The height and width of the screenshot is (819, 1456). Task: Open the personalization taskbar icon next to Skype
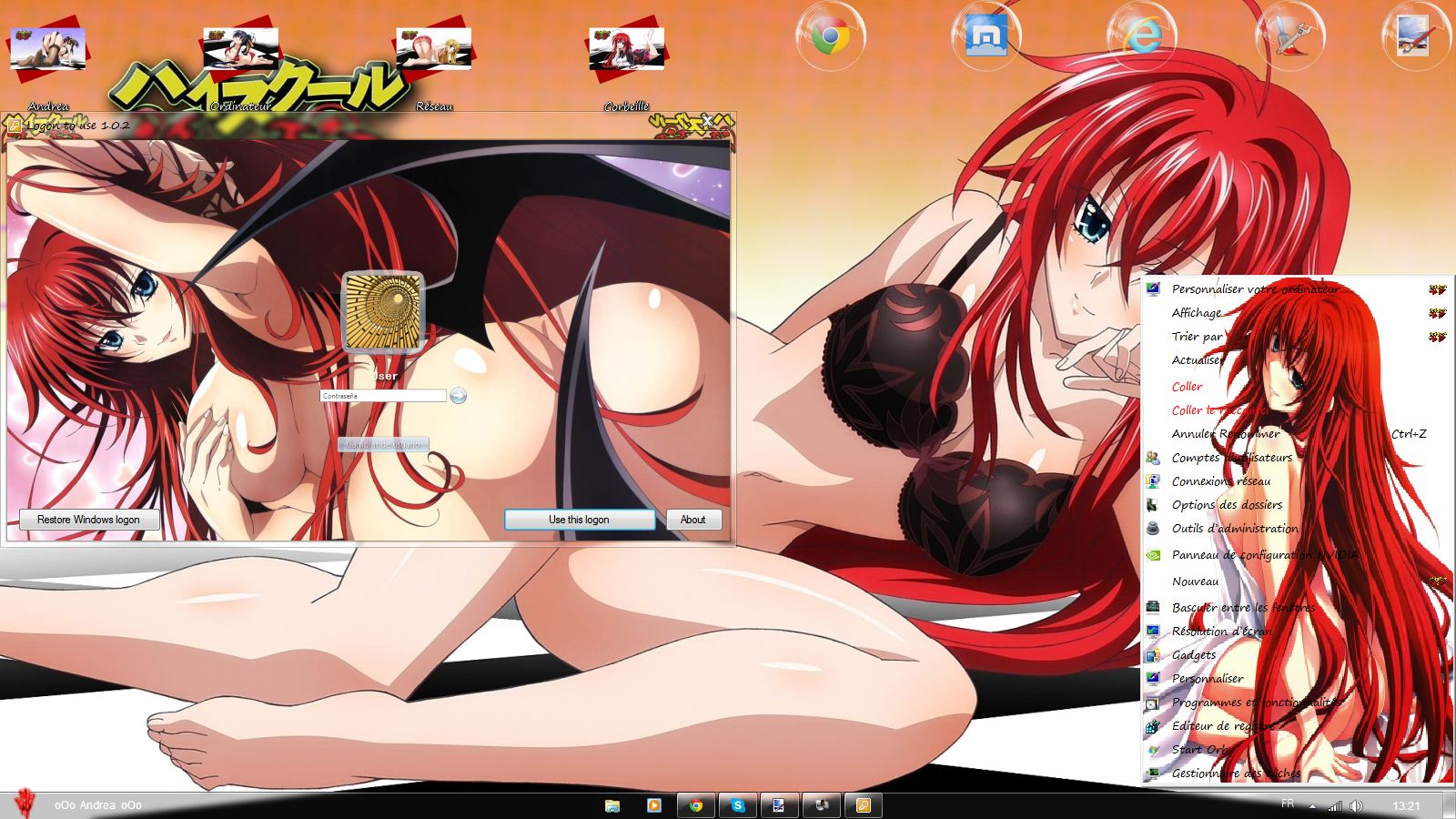click(780, 805)
